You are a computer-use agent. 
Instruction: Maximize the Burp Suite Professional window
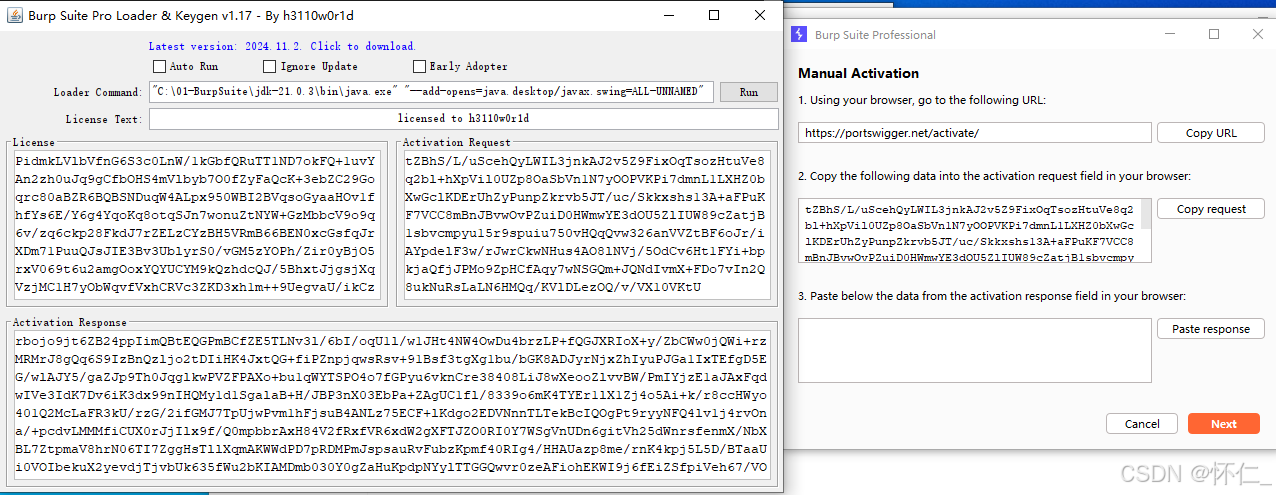(1214, 34)
